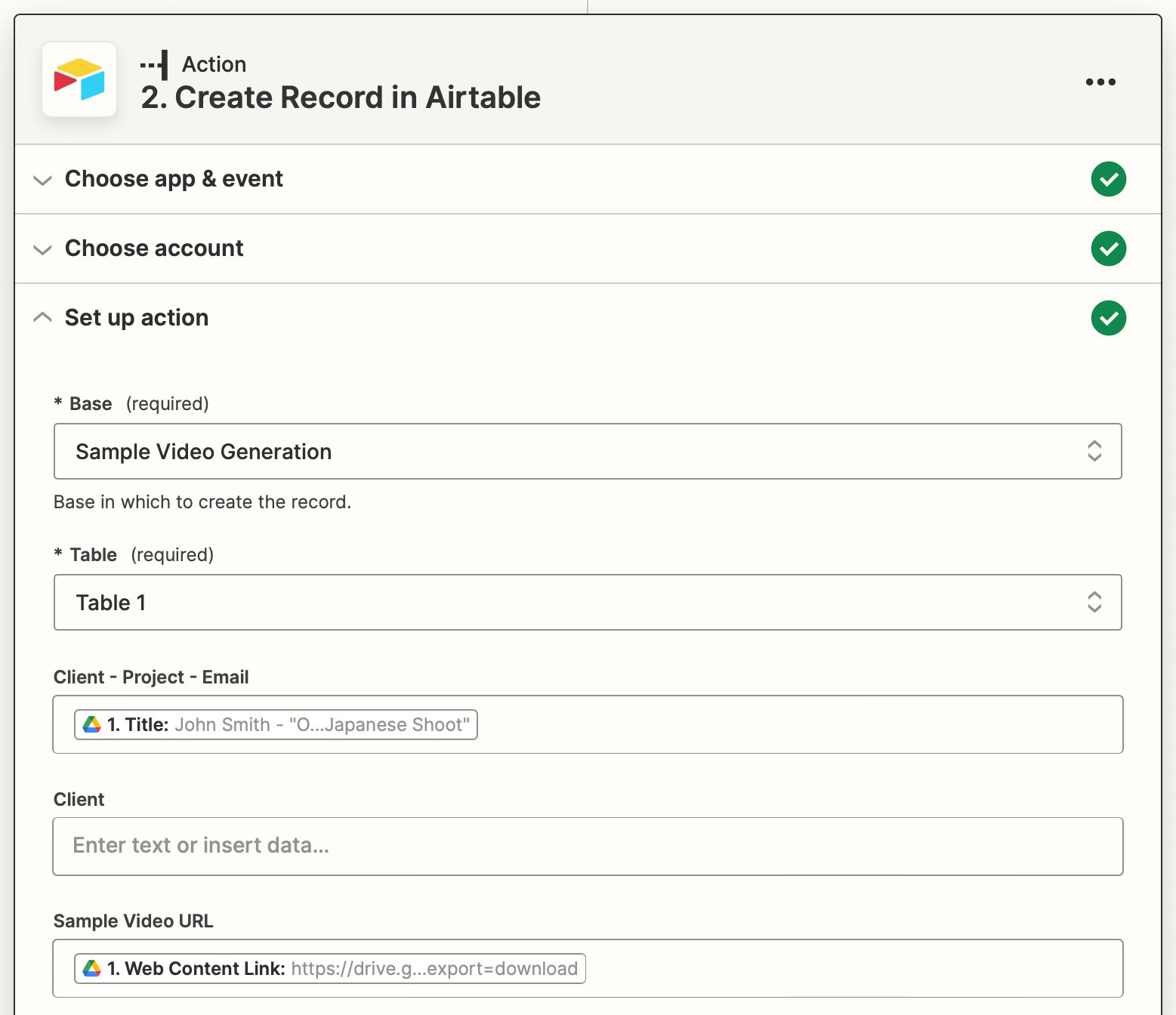Click green checkmark next to Set up action

1108,318
